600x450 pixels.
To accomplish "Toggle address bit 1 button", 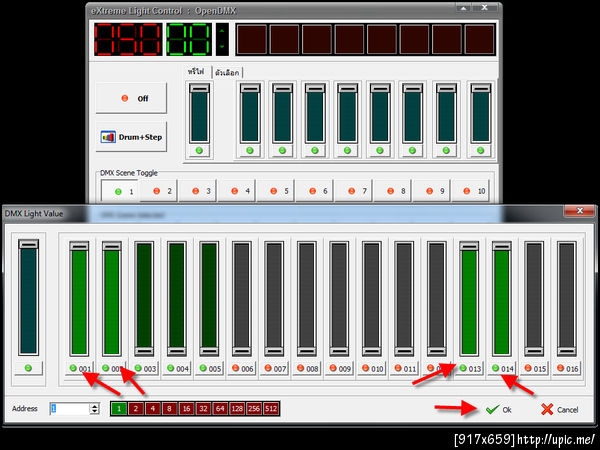I will (x=119, y=408).
